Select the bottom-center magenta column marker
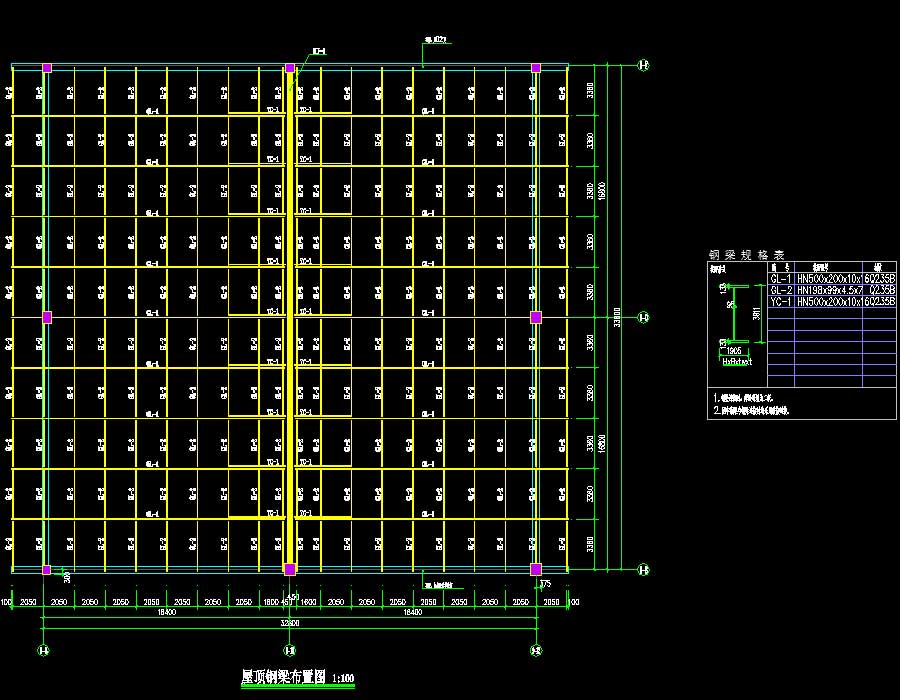900x700 pixels. pyautogui.click(x=290, y=569)
